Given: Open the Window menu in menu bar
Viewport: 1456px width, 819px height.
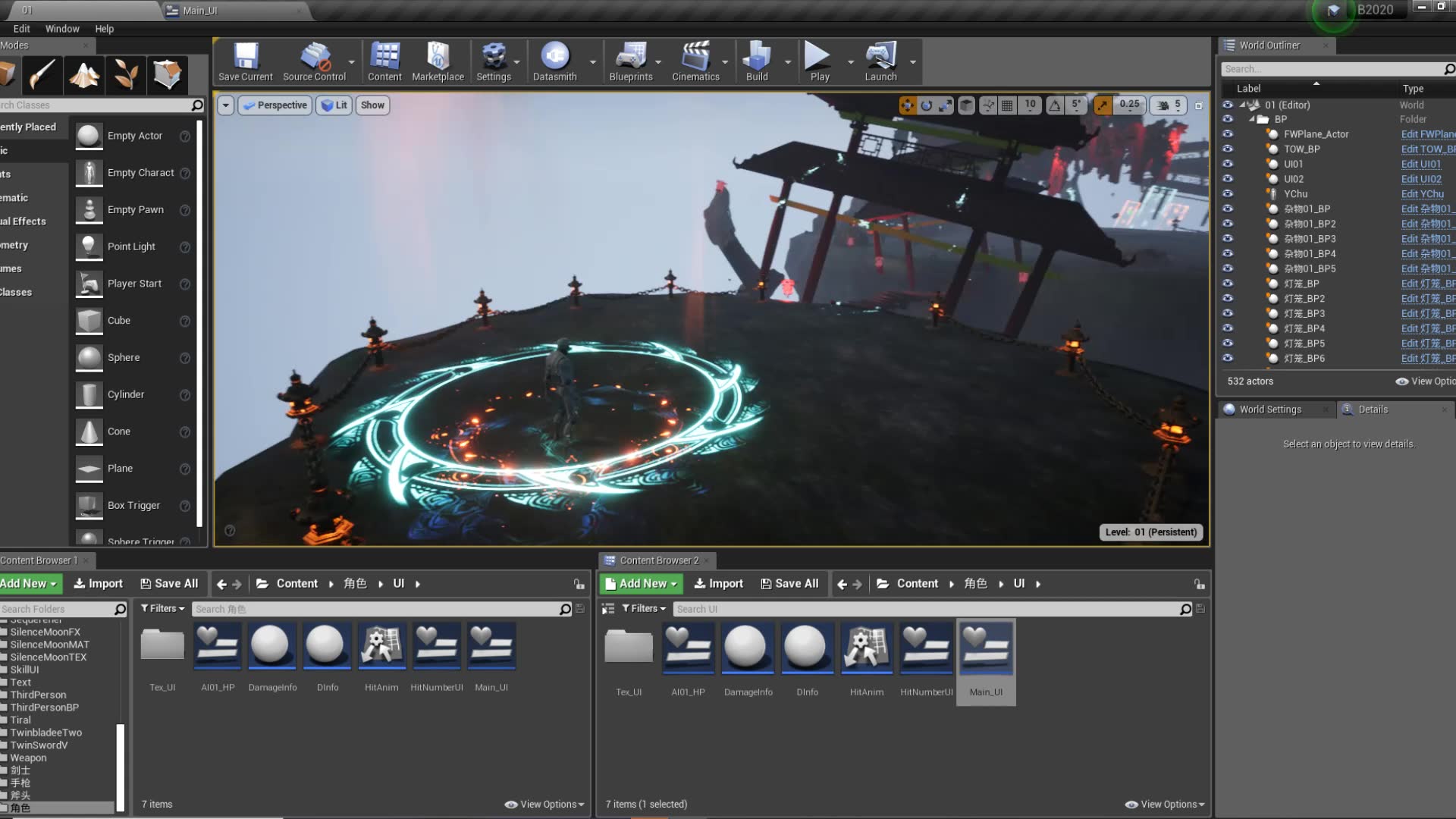Looking at the screenshot, I should (62, 28).
